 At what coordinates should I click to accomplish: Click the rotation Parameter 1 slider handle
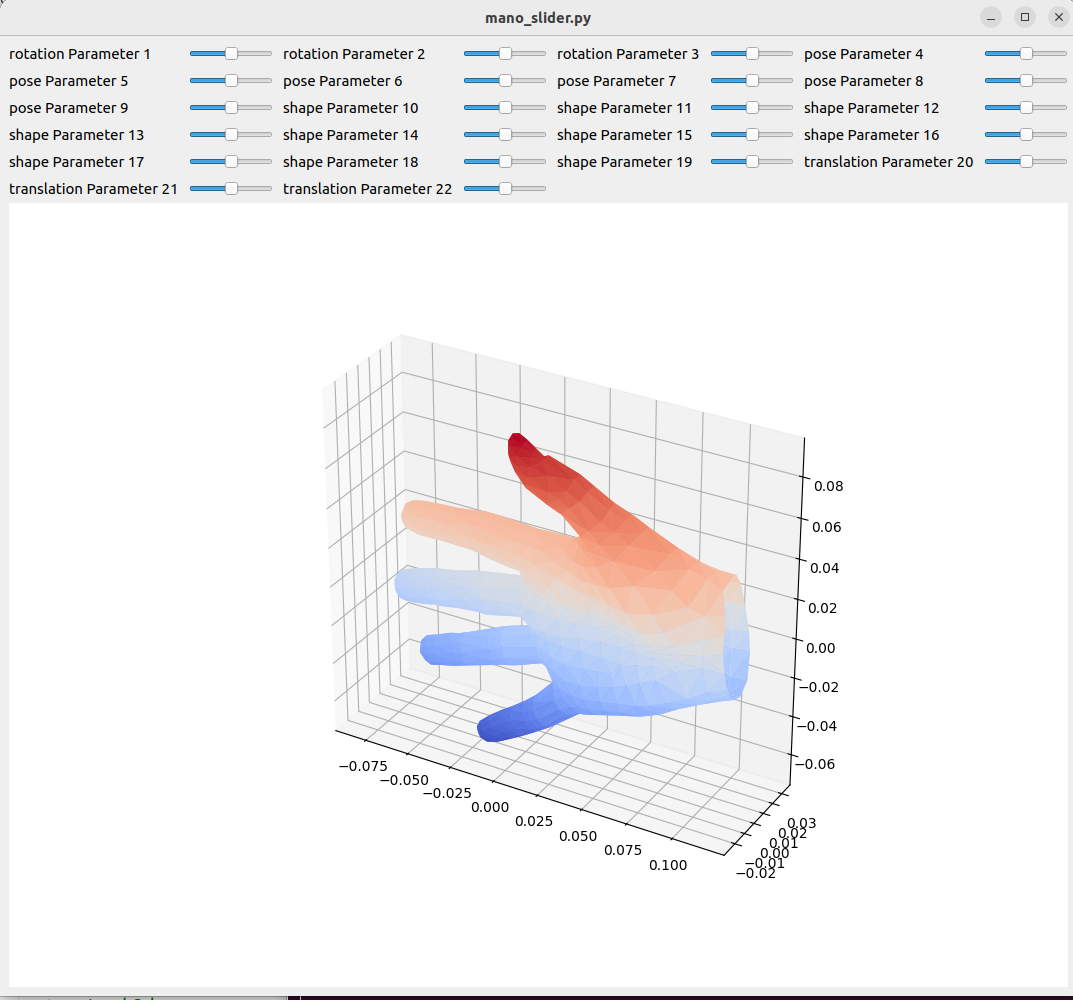[x=231, y=53]
